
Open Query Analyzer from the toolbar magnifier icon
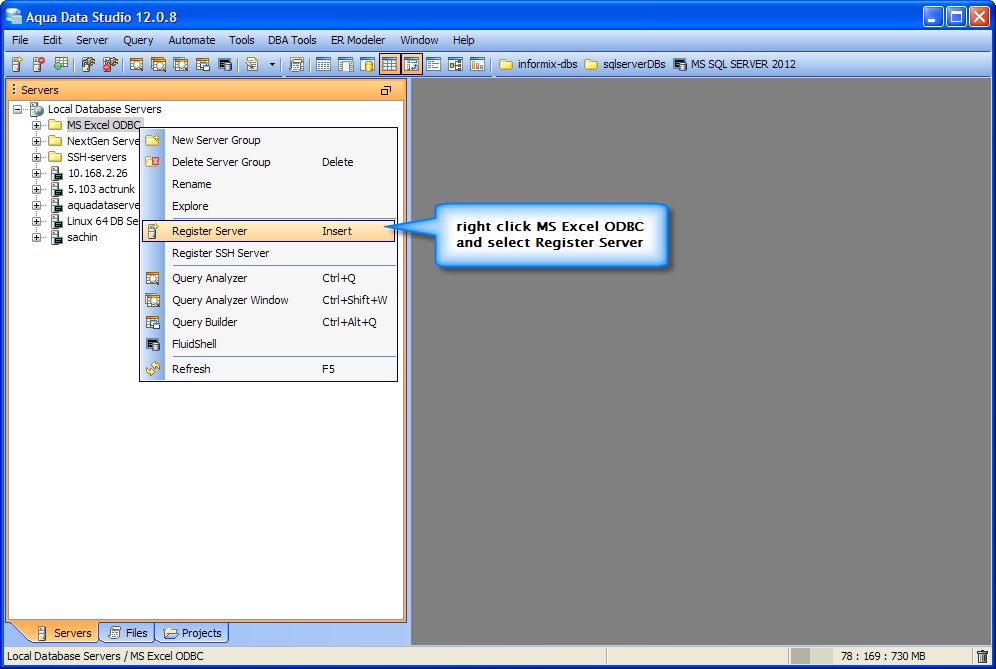click(x=136, y=64)
